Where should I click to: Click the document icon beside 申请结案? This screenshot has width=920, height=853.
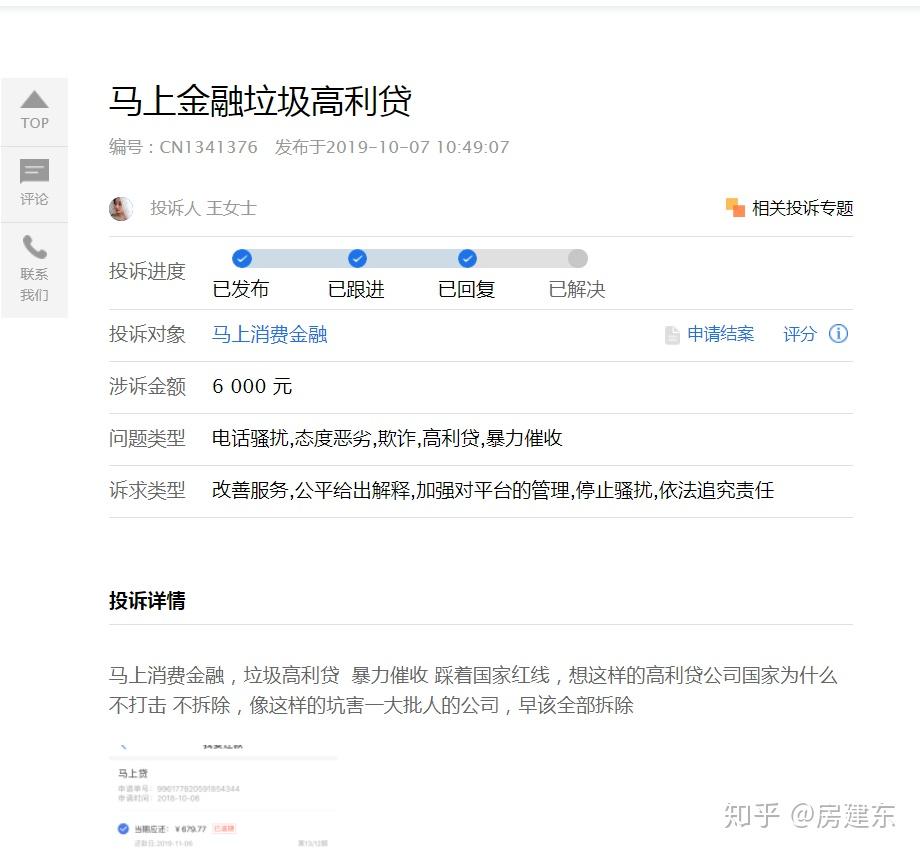672,334
